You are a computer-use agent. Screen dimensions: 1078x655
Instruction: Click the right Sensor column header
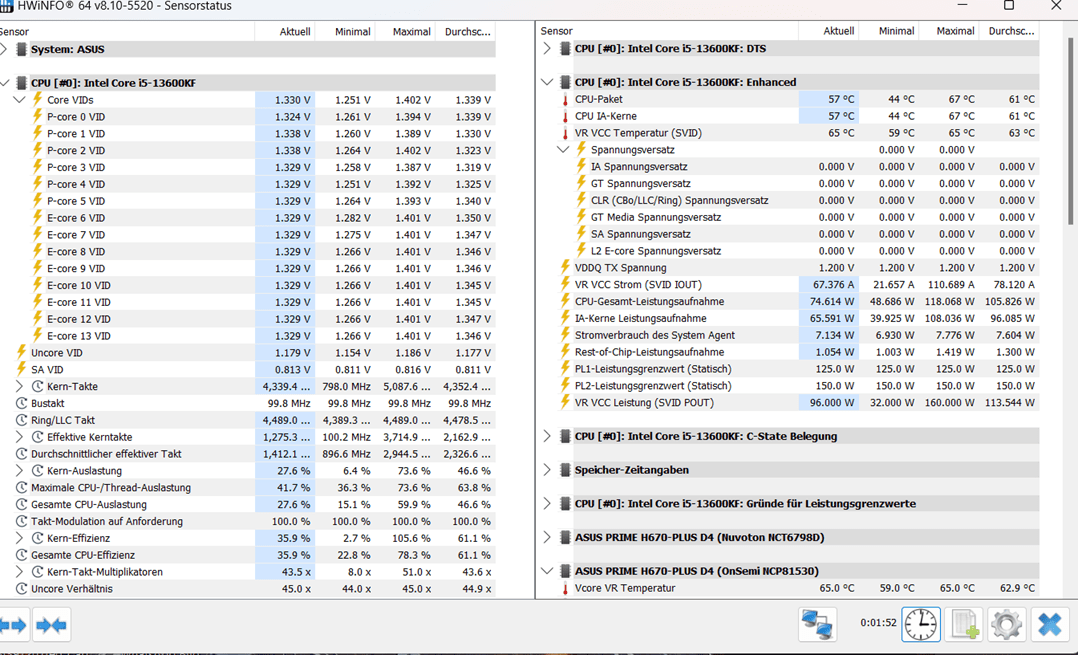pyautogui.click(x=667, y=31)
